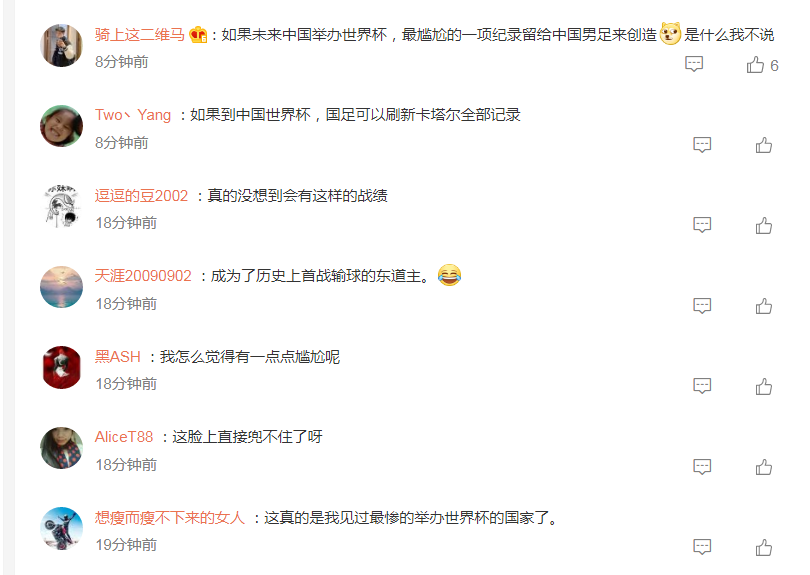Reply to 想瘦而瘦不下来的女人's comment
The width and height of the screenshot is (810, 575).
(702, 547)
